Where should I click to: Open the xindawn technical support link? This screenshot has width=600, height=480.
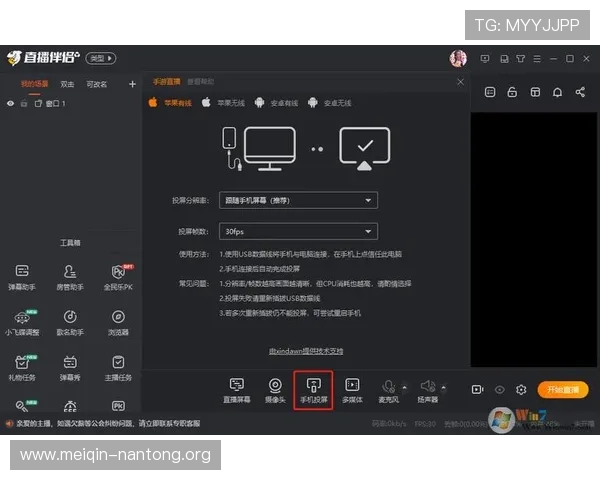coord(306,351)
